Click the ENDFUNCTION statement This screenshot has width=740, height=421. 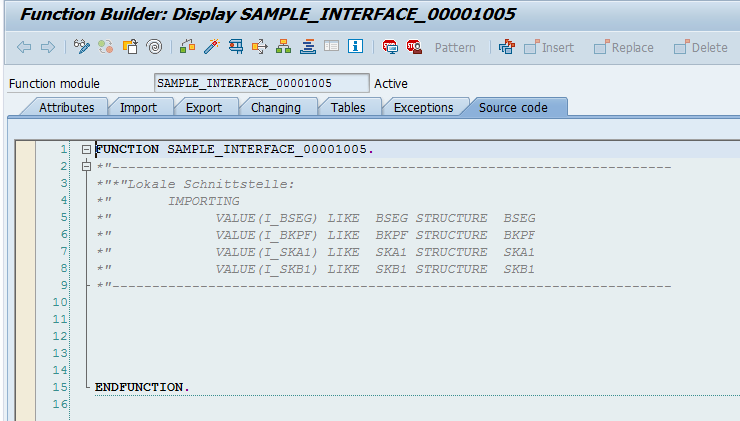click(x=142, y=387)
